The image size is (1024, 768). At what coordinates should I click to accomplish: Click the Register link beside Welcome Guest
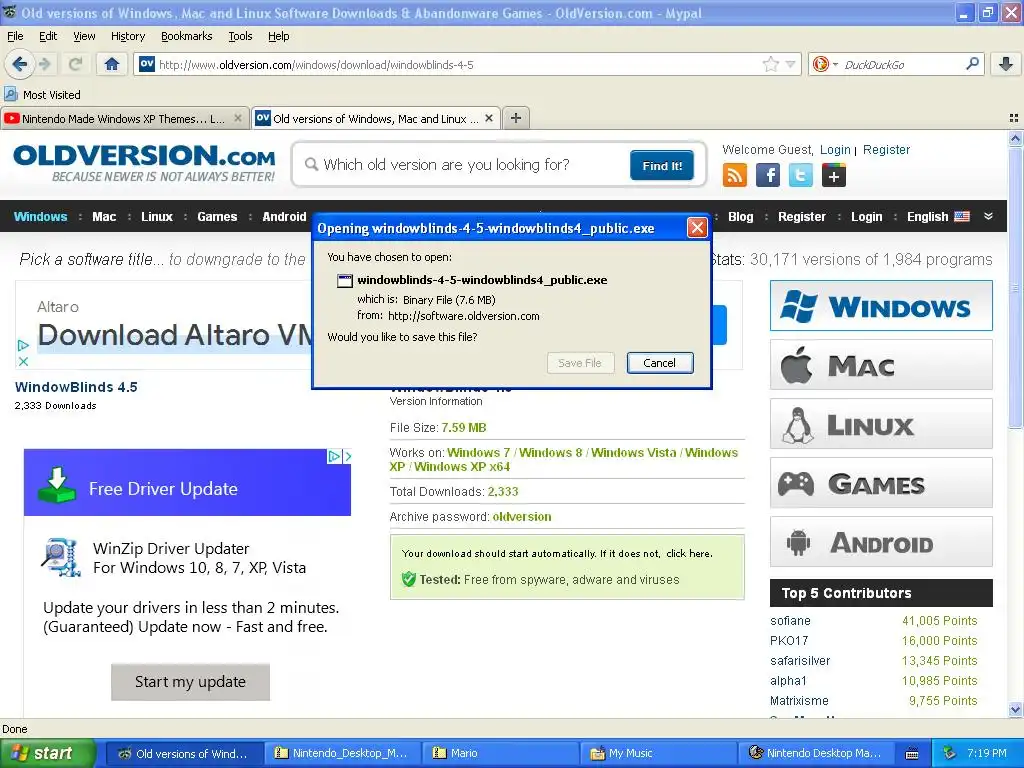click(x=886, y=150)
